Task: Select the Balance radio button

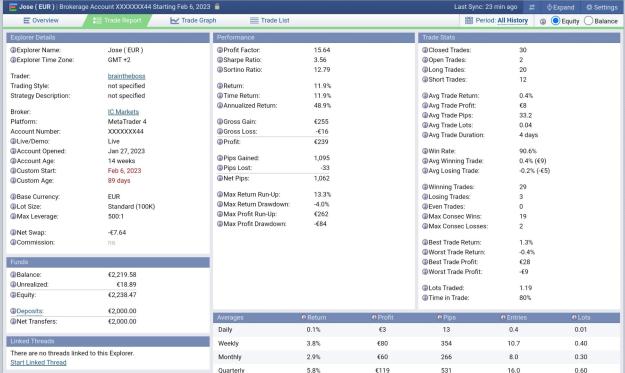Action: click(588, 21)
